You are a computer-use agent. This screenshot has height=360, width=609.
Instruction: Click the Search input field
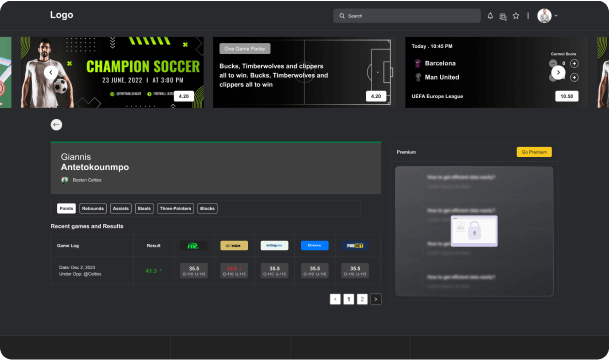(407, 16)
